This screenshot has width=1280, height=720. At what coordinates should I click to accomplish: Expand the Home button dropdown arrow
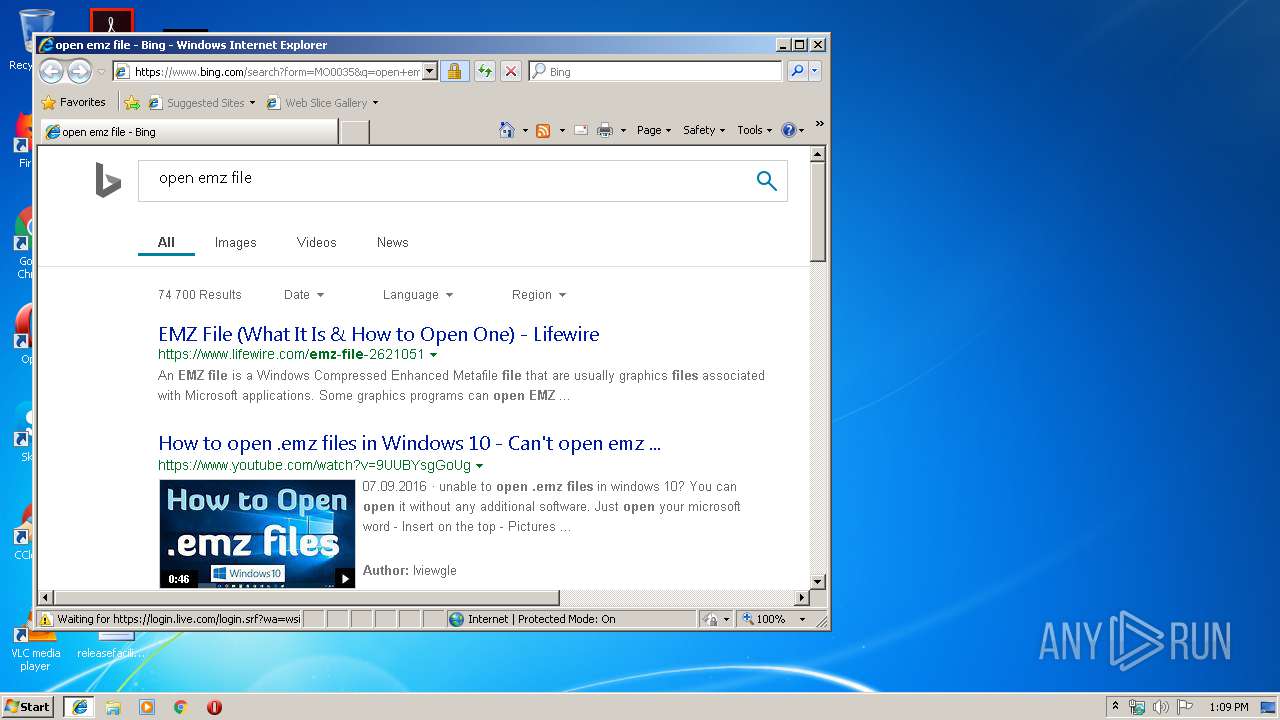point(525,130)
